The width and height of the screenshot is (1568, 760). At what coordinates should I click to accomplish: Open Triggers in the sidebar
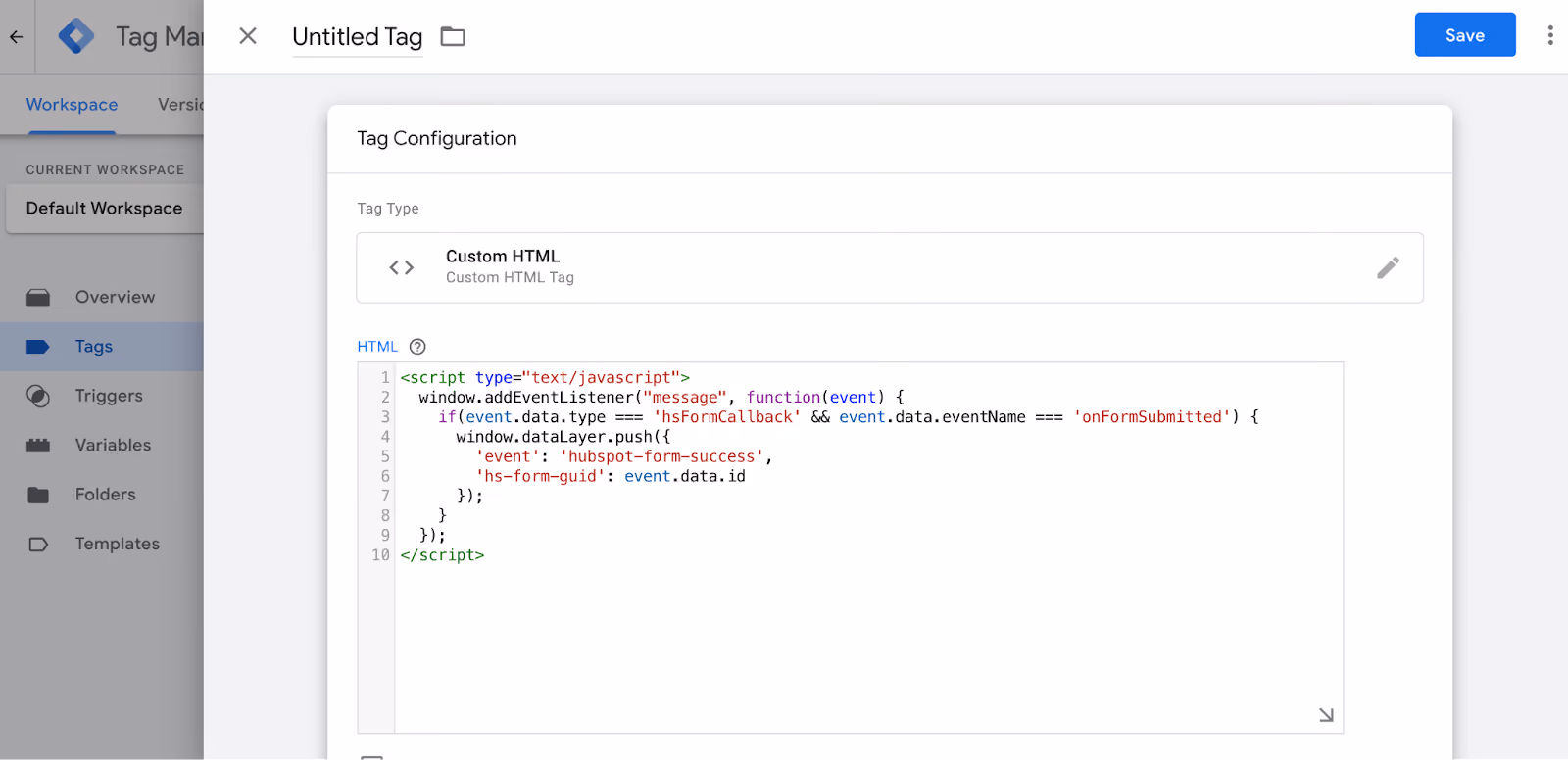pos(102,396)
